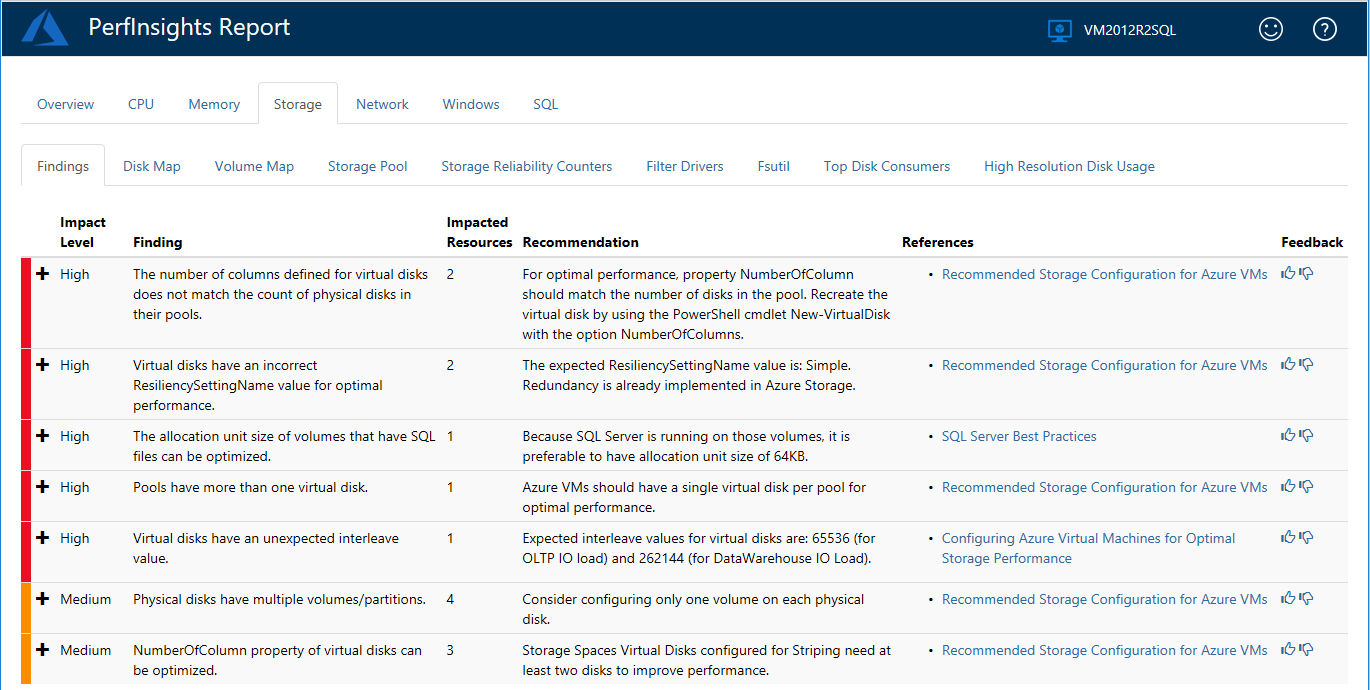Image resolution: width=1370 pixels, height=690 pixels.
Task: Open the help question mark icon
Action: [1325, 29]
